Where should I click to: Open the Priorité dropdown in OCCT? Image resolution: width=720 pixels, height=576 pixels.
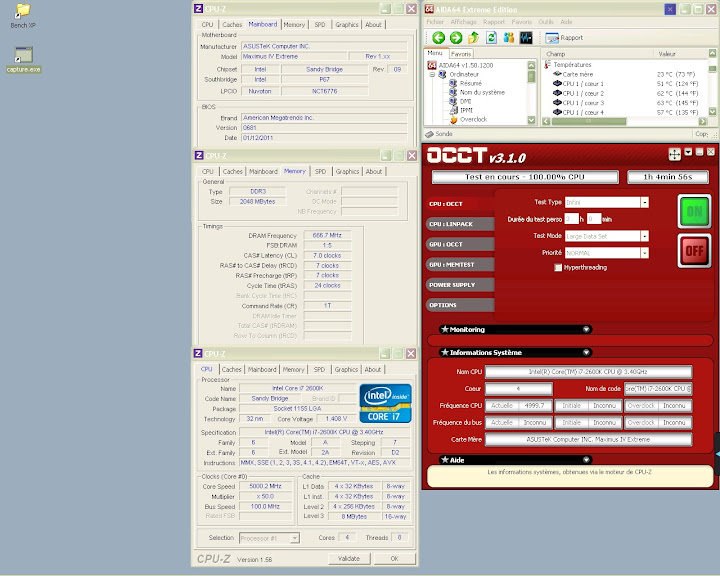(645, 253)
